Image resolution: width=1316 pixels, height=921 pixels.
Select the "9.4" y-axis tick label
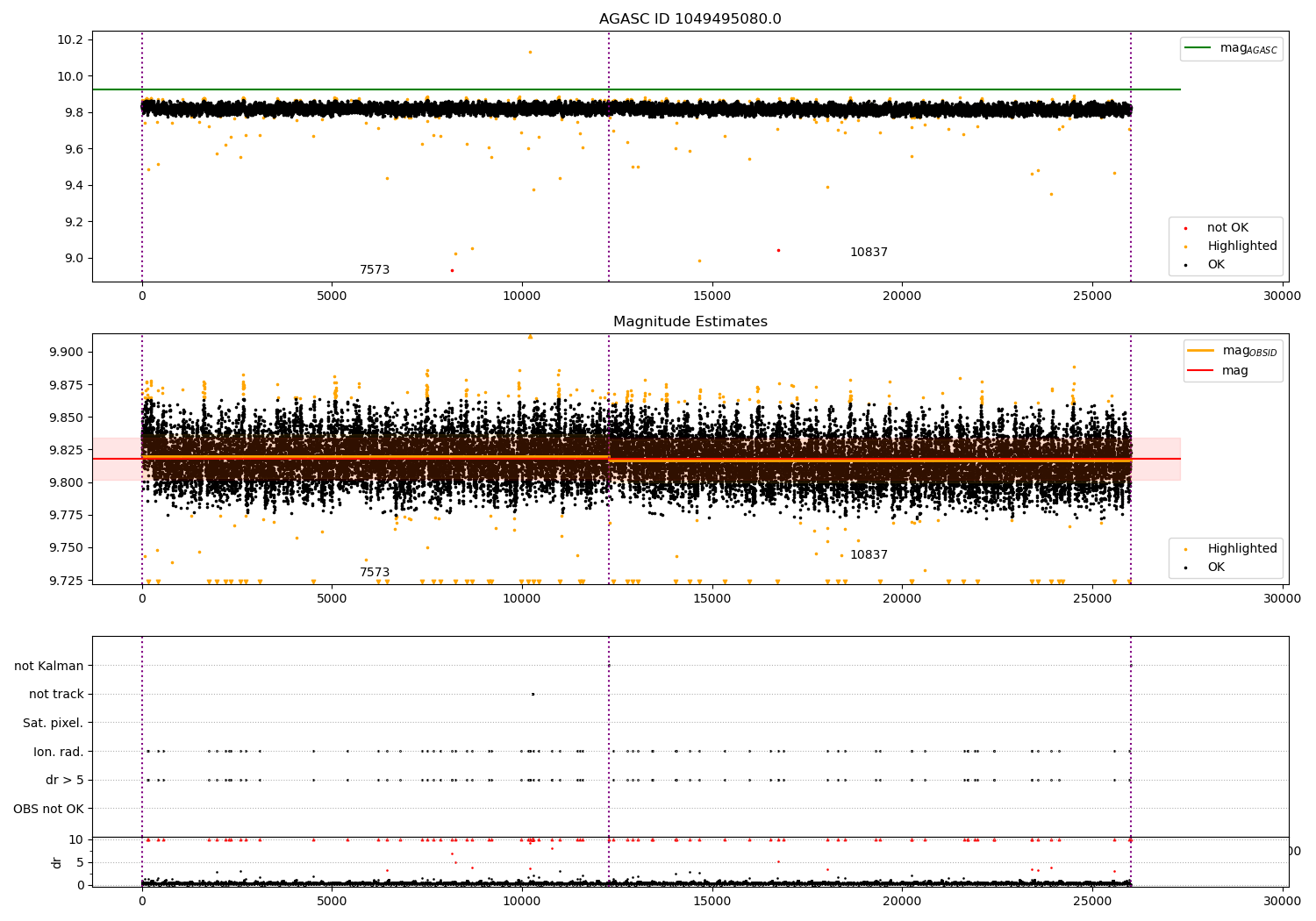[x=74, y=186]
